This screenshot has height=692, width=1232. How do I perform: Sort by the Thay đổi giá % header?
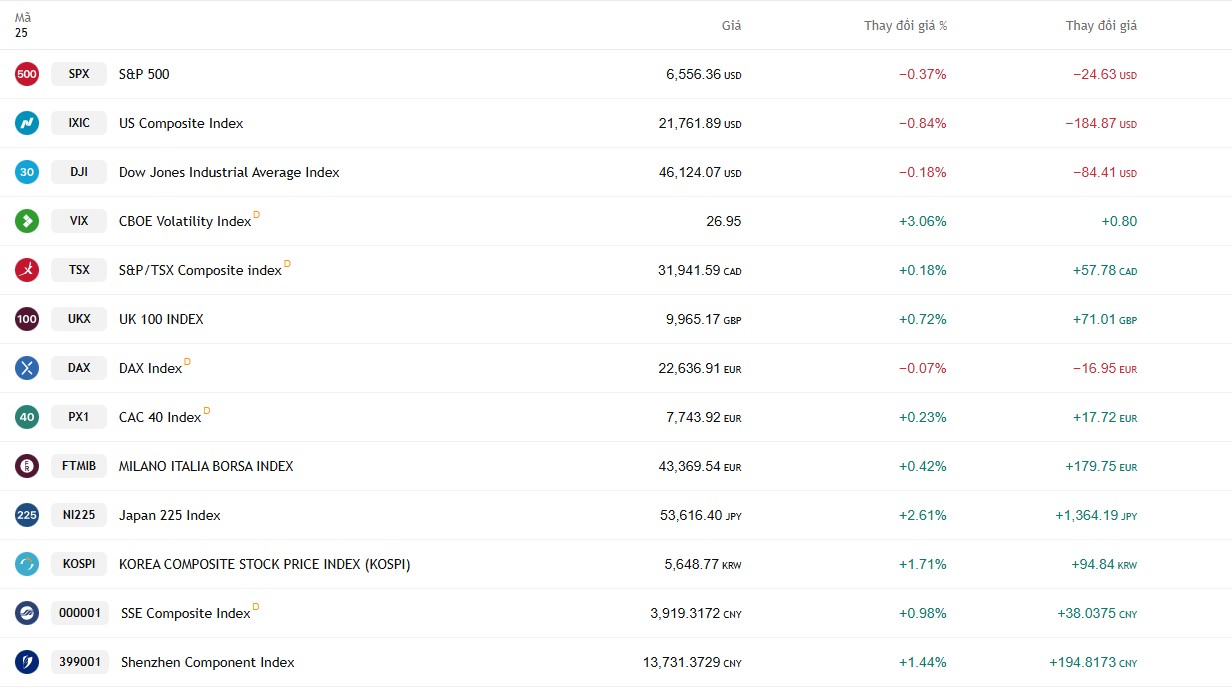tap(905, 26)
